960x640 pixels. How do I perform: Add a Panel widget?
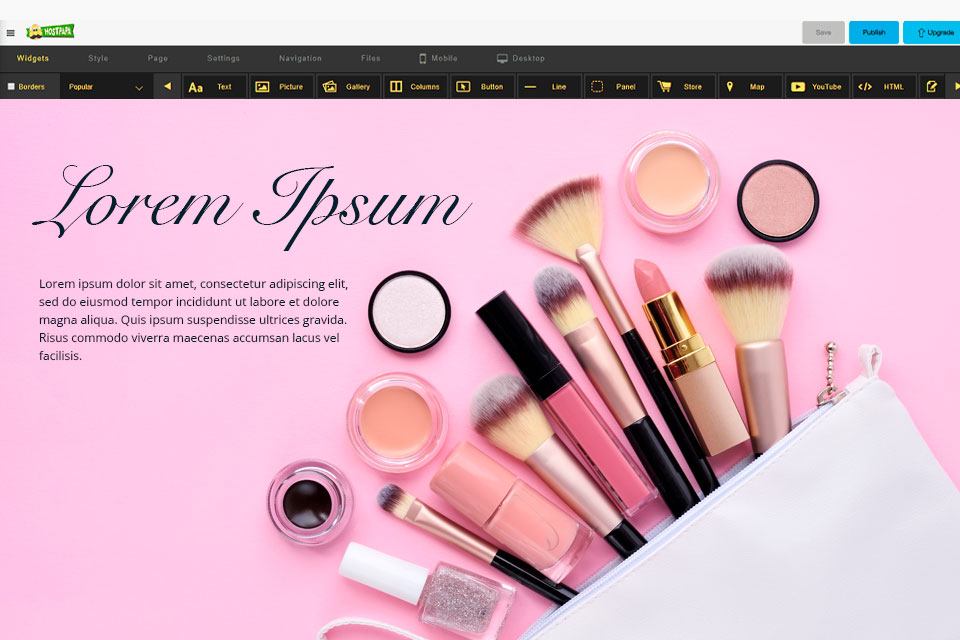616,87
